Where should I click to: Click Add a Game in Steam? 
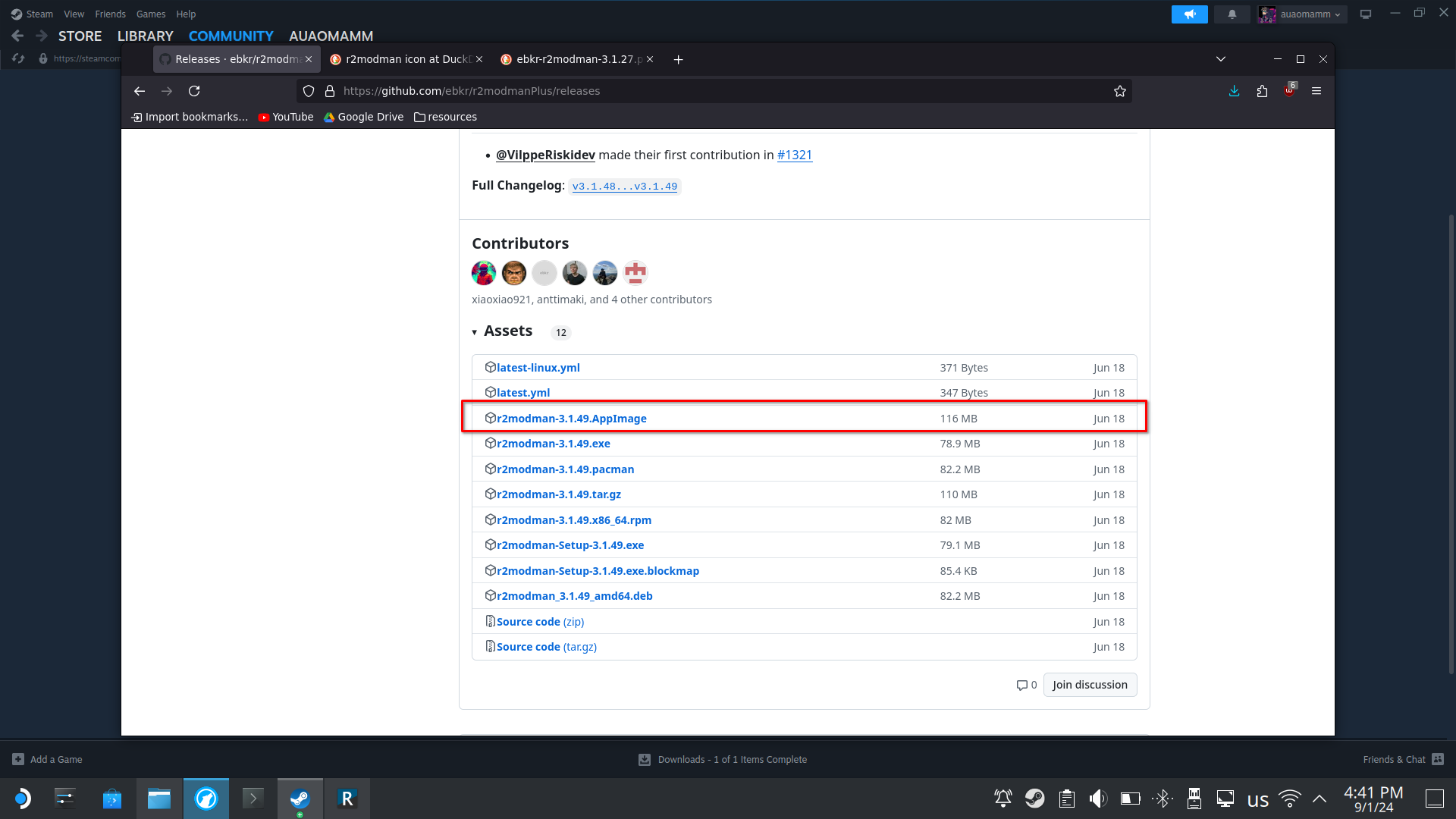(47, 760)
